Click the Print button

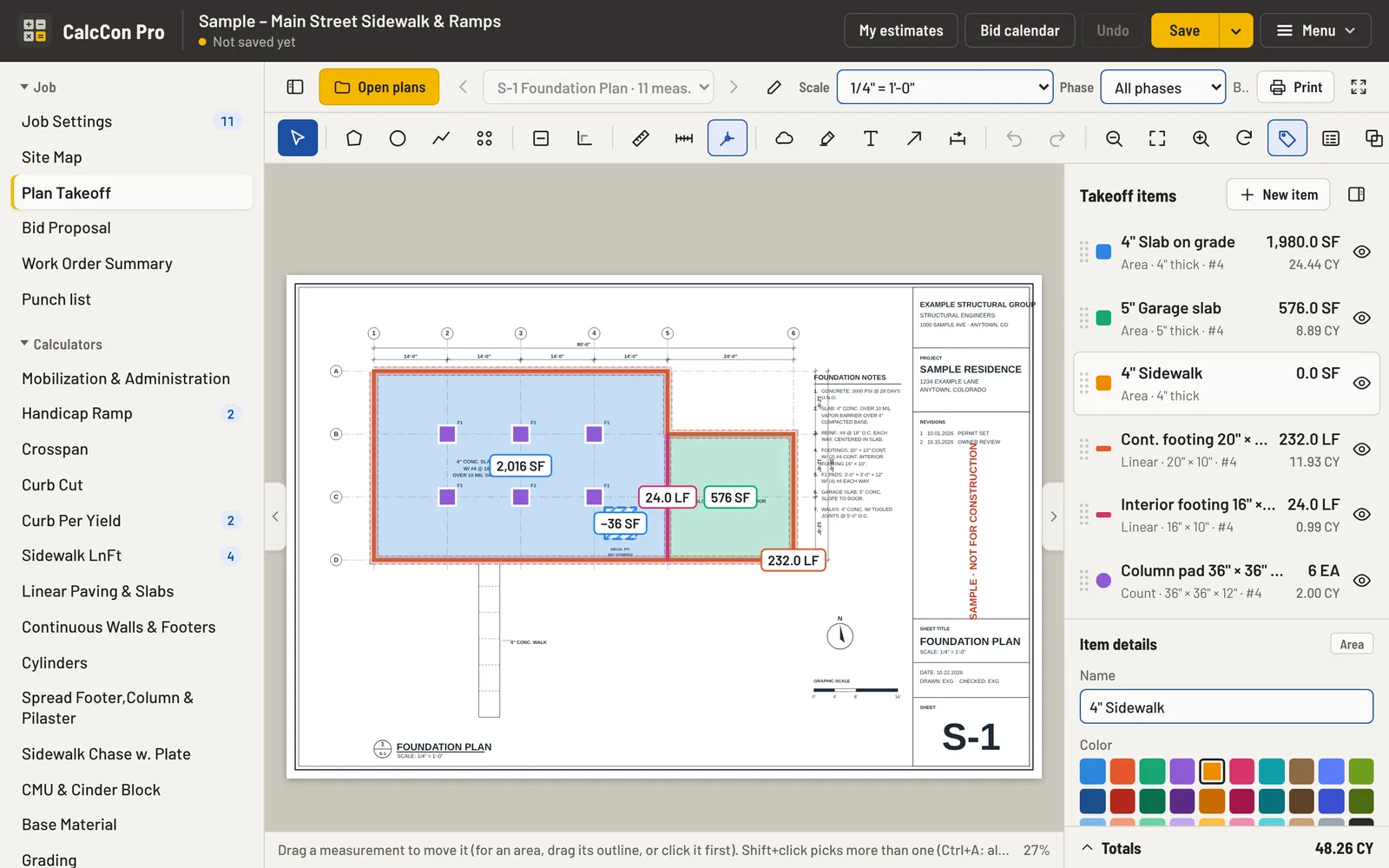click(1295, 87)
